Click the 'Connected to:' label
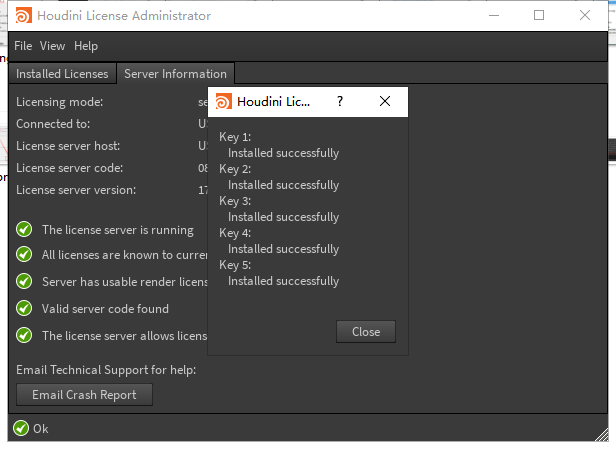The width and height of the screenshot is (616, 449). coord(53,124)
